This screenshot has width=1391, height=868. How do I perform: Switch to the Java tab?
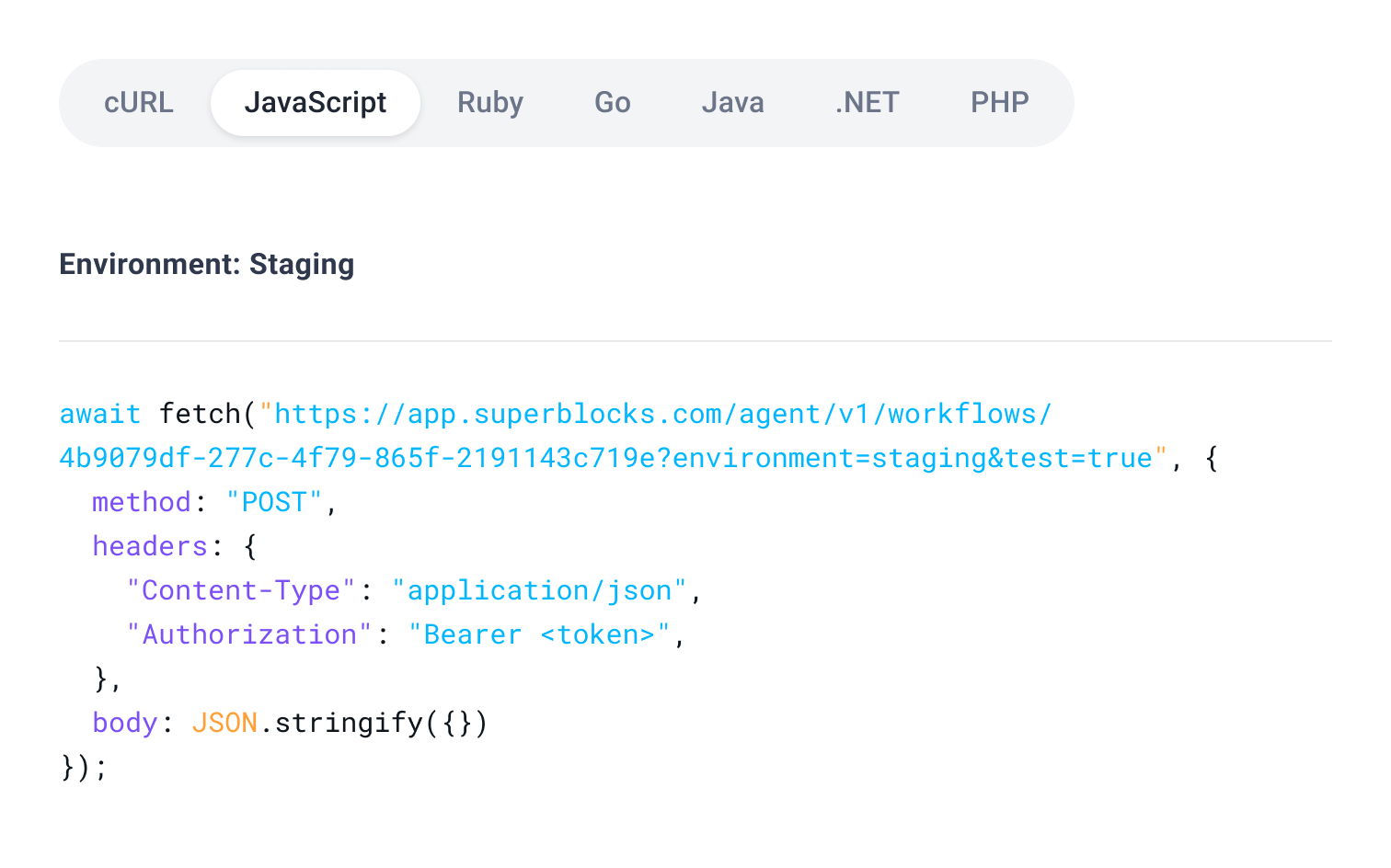[732, 103]
